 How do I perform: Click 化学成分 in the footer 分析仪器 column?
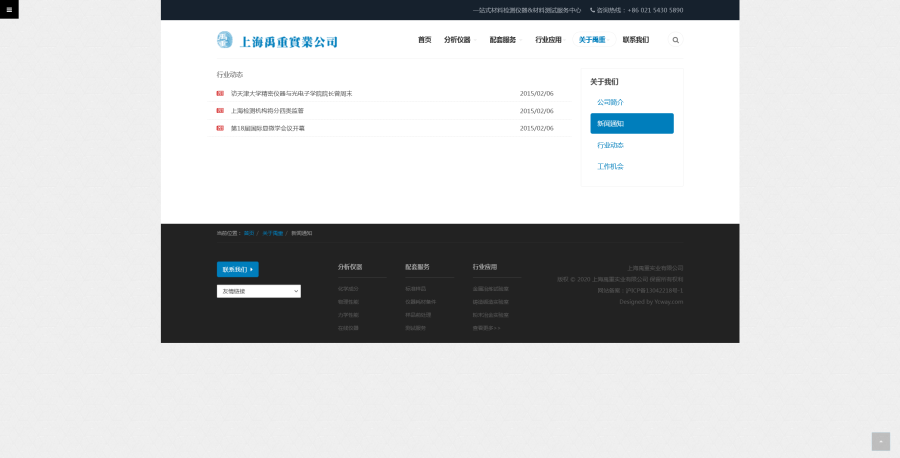click(x=348, y=289)
